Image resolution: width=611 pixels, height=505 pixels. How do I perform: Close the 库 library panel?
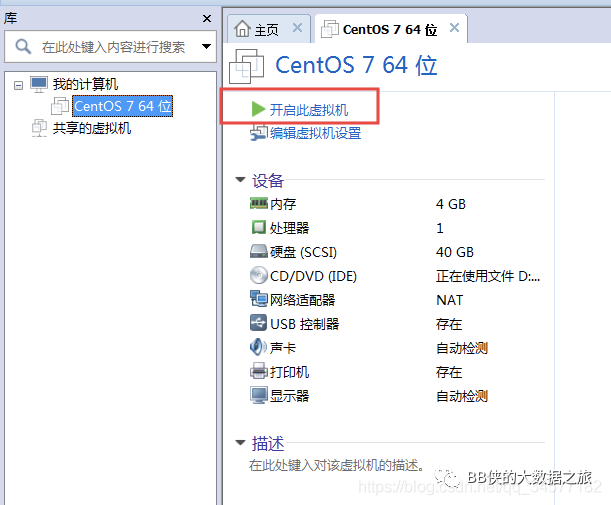[x=207, y=18]
